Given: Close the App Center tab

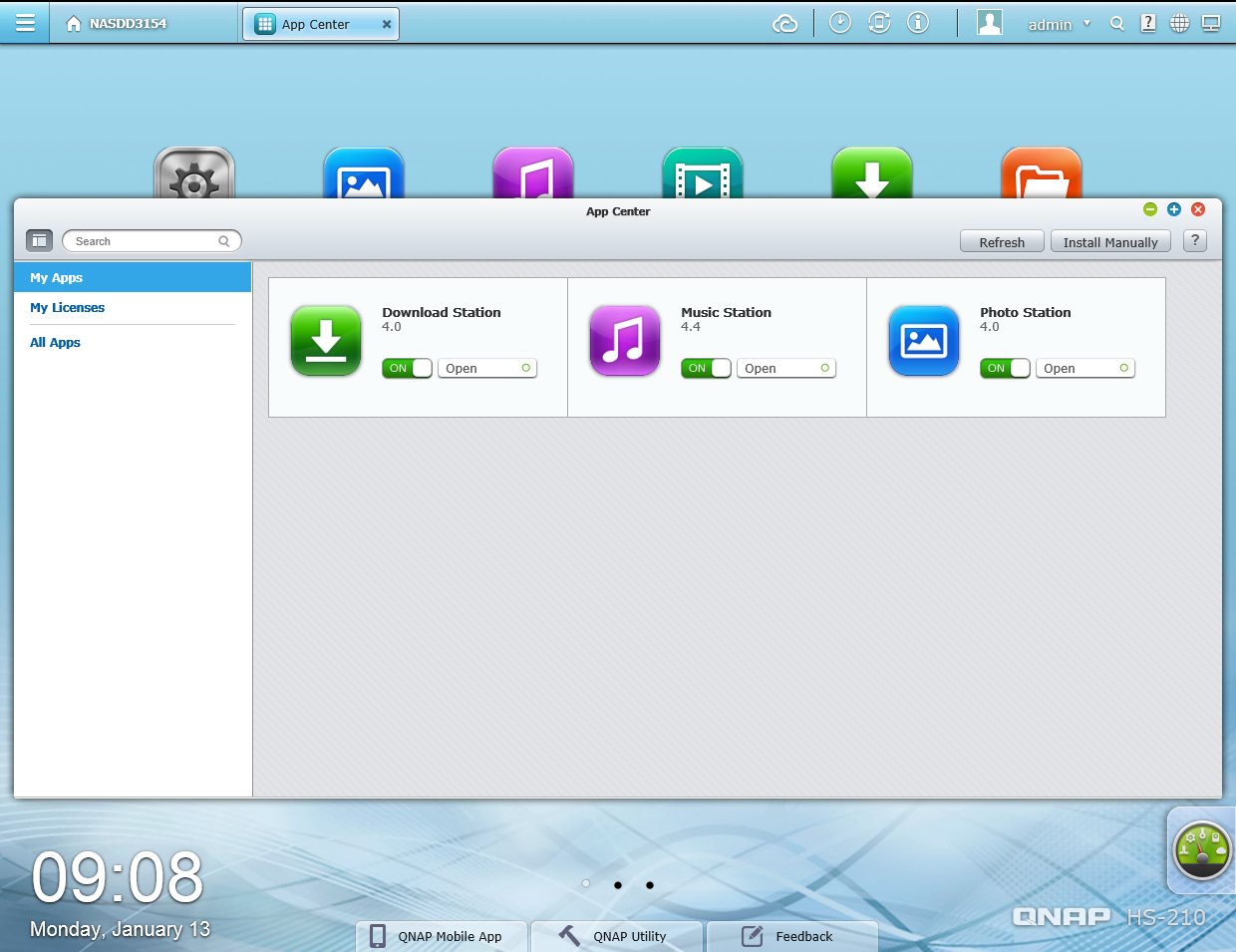Looking at the screenshot, I should pyautogui.click(x=387, y=24).
